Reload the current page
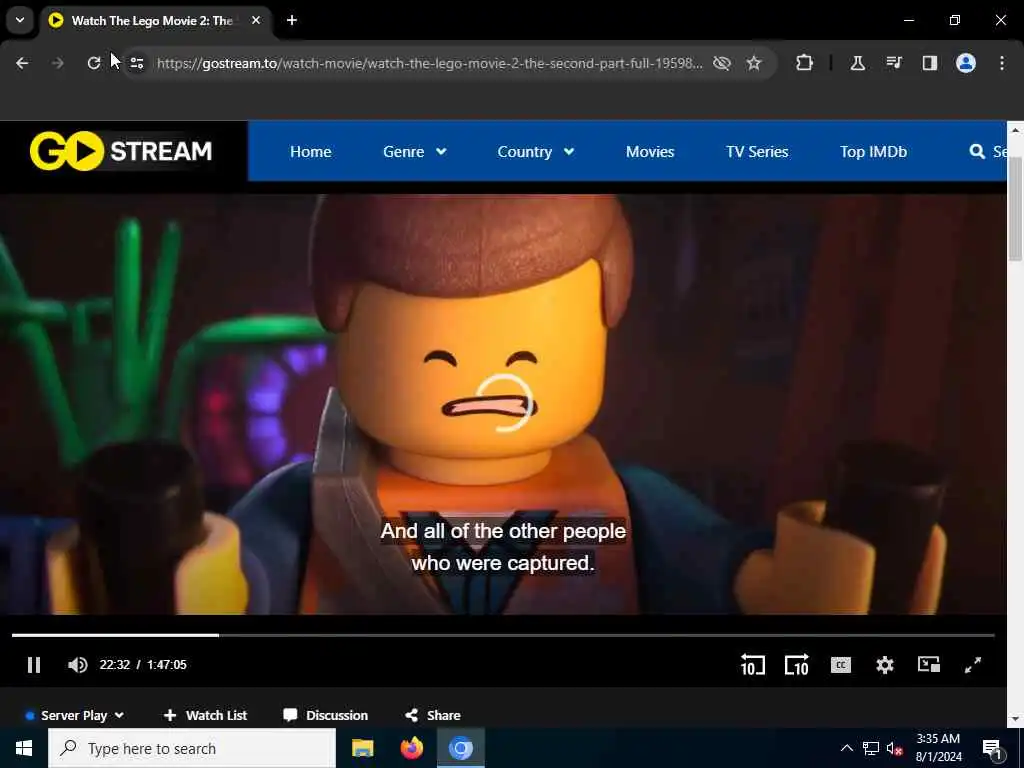1024x768 pixels. point(94,63)
